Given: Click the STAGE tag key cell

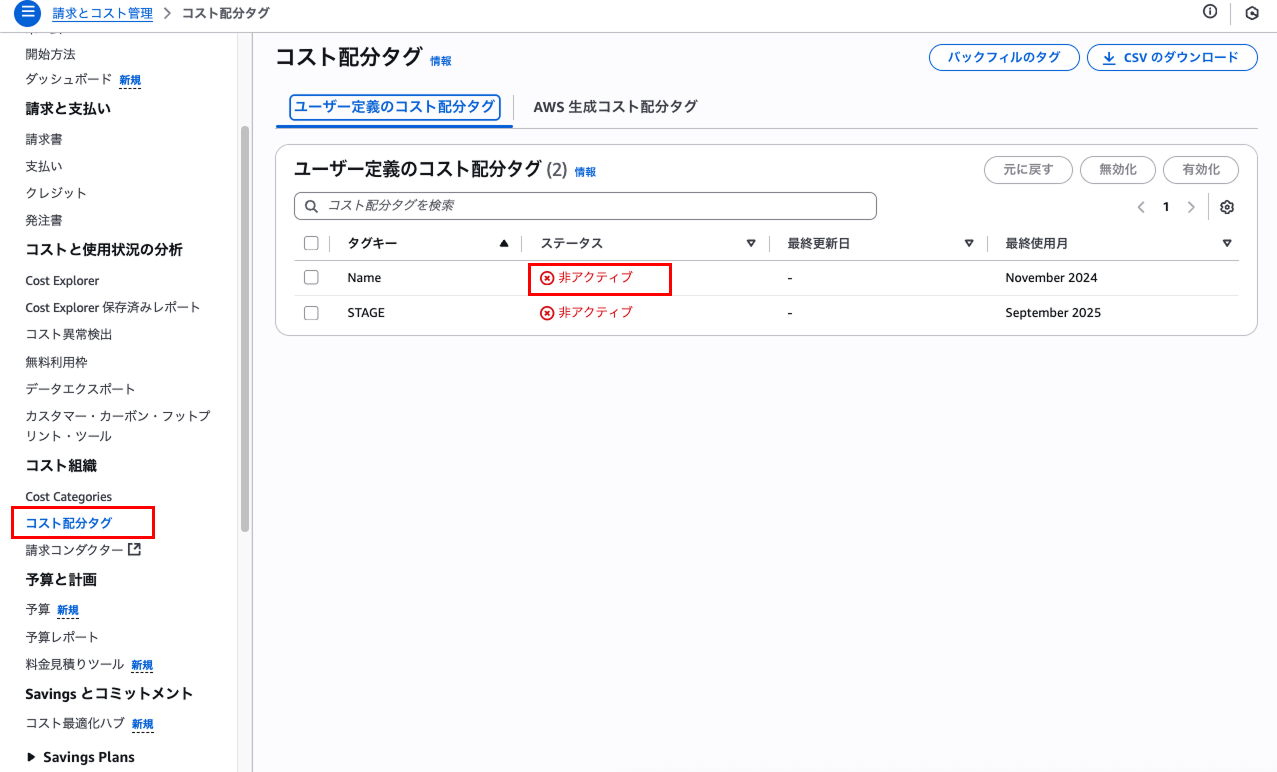Looking at the screenshot, I should [x=366, y=313].
